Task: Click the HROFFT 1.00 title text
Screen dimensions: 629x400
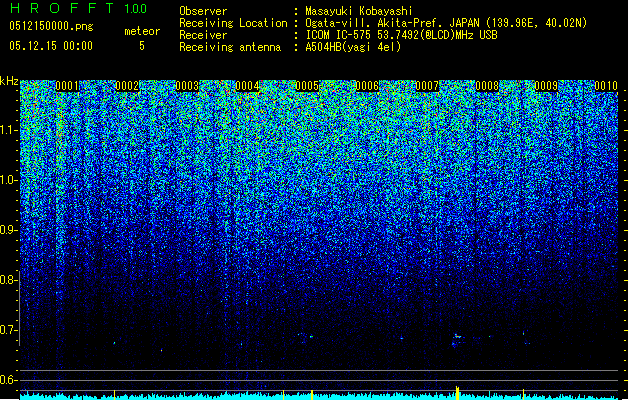Action: click(78, 8)
